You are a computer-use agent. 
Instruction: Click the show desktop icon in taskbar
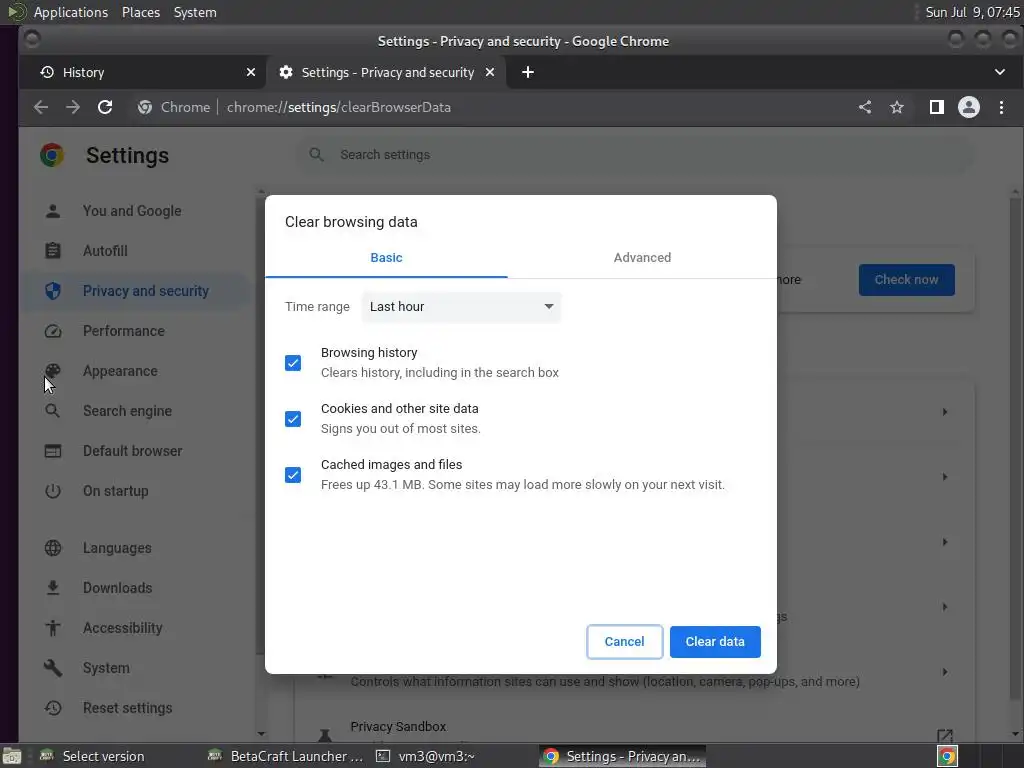tap(11, 757)
